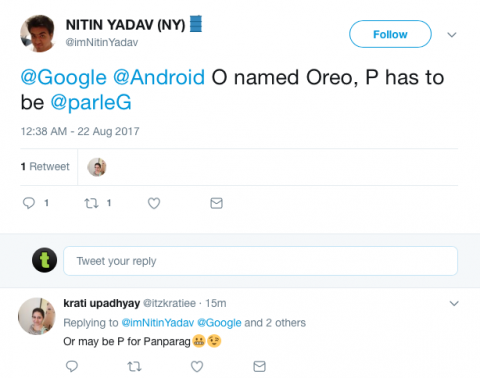Like the main tweet with the heart icon
480x378 pixels.
click(154, 203)
